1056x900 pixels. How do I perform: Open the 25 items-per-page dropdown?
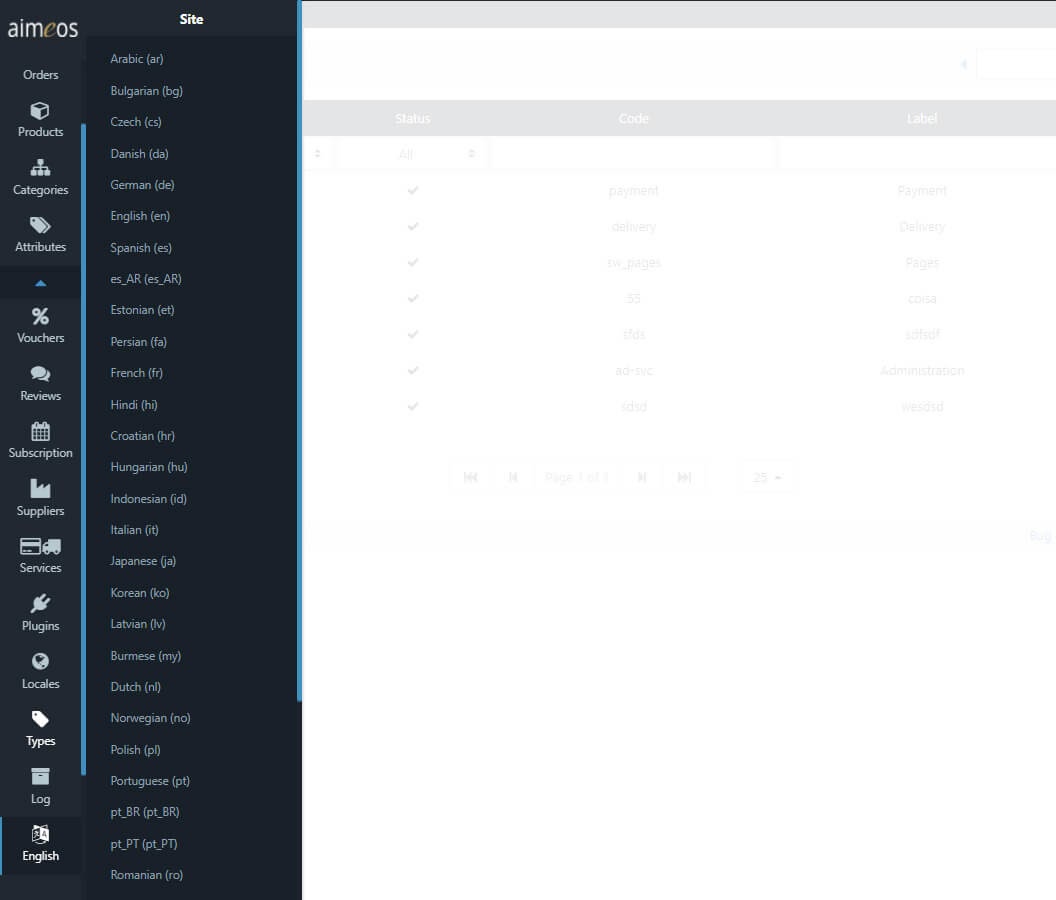click(766, 477)
